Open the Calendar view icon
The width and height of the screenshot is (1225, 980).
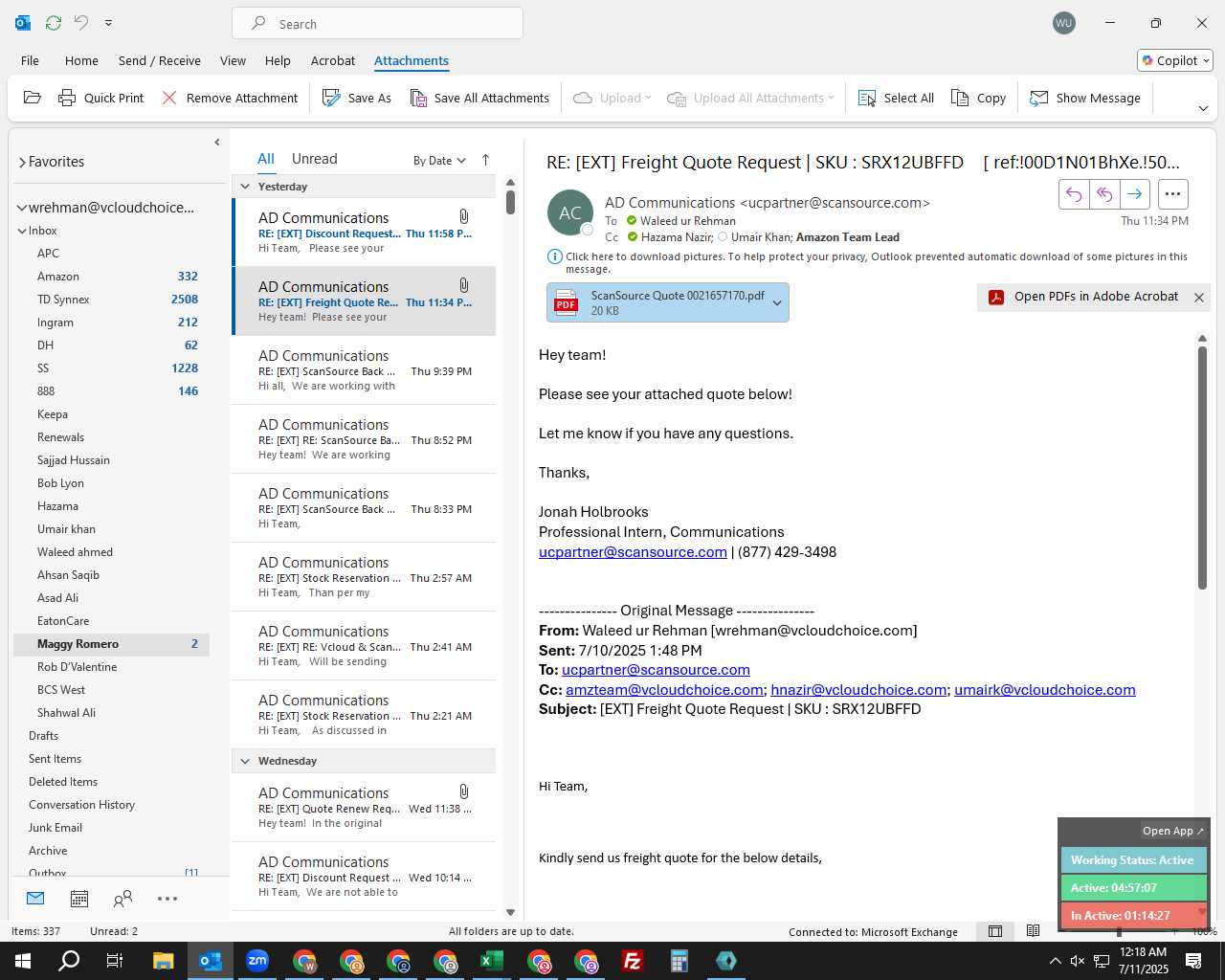pos(79,898)
